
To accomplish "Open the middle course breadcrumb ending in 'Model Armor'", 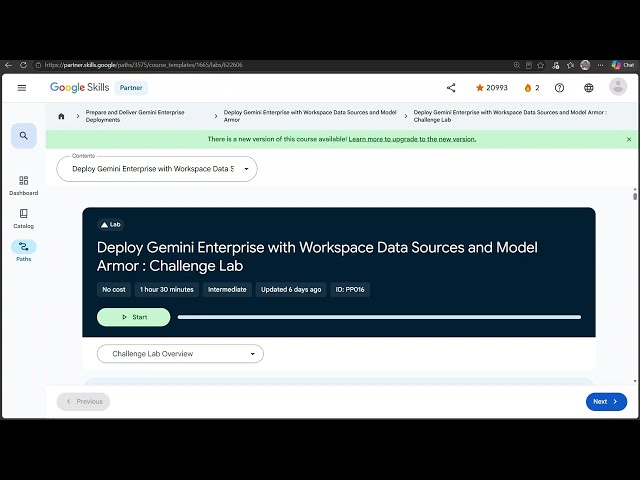I will (x=310, y=116).
